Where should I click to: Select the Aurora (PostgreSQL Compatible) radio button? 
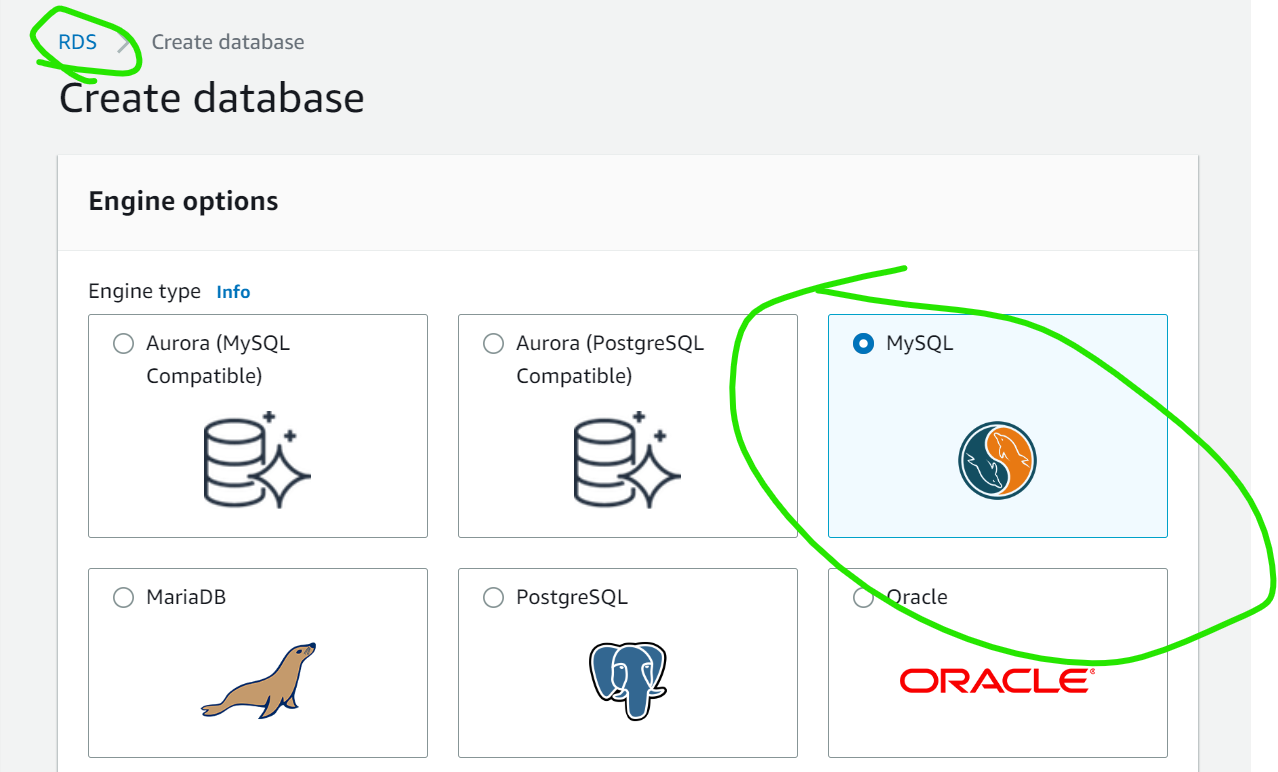coord(493,344)
